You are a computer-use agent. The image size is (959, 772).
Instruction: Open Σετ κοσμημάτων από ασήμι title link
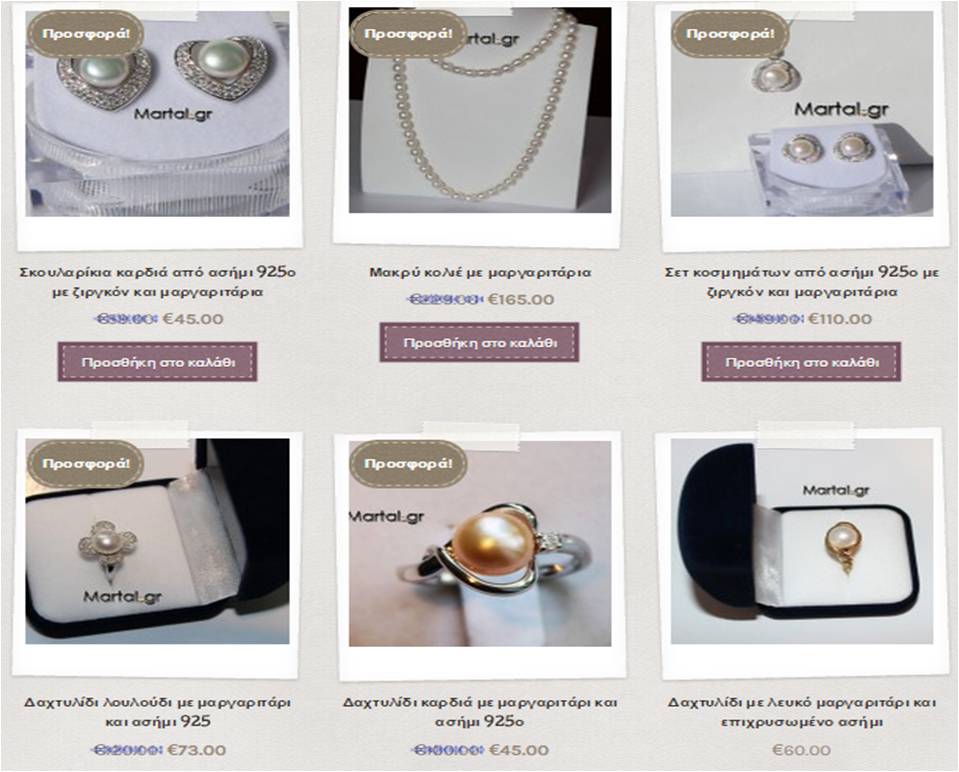click(801, 281)
